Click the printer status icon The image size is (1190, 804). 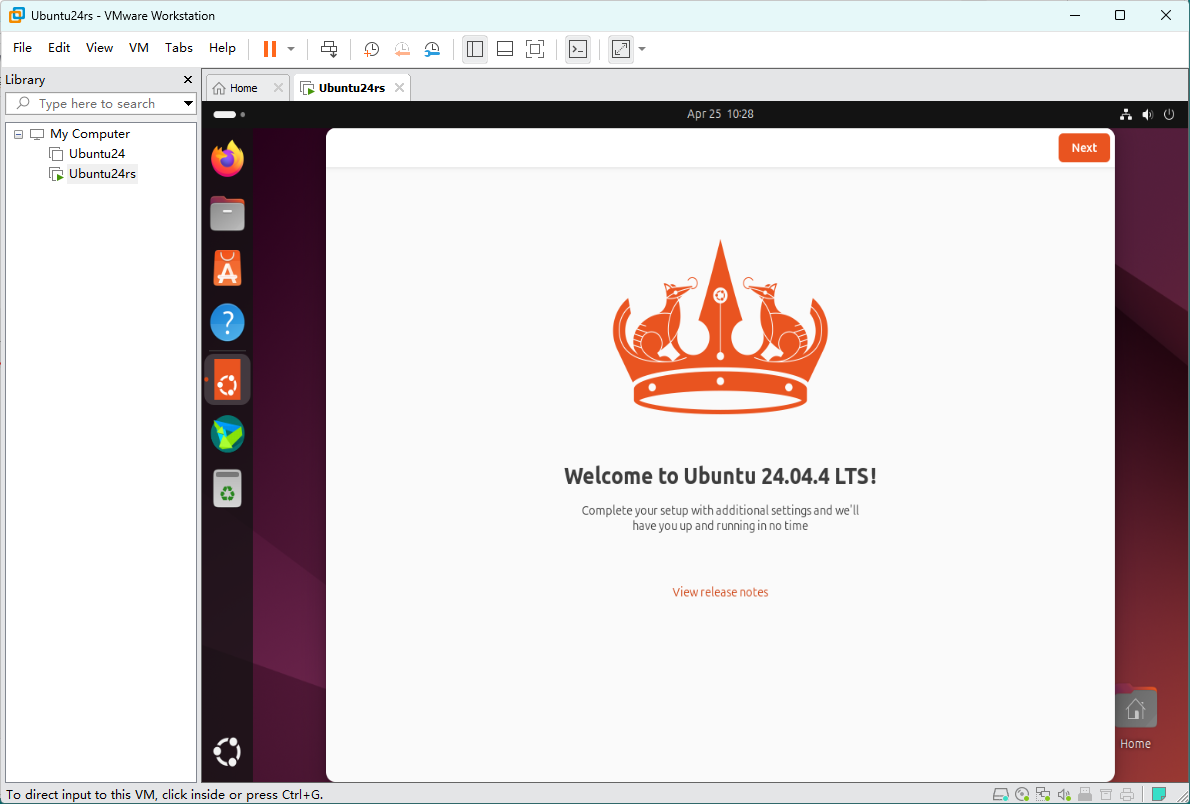[x=1126, y=794]
